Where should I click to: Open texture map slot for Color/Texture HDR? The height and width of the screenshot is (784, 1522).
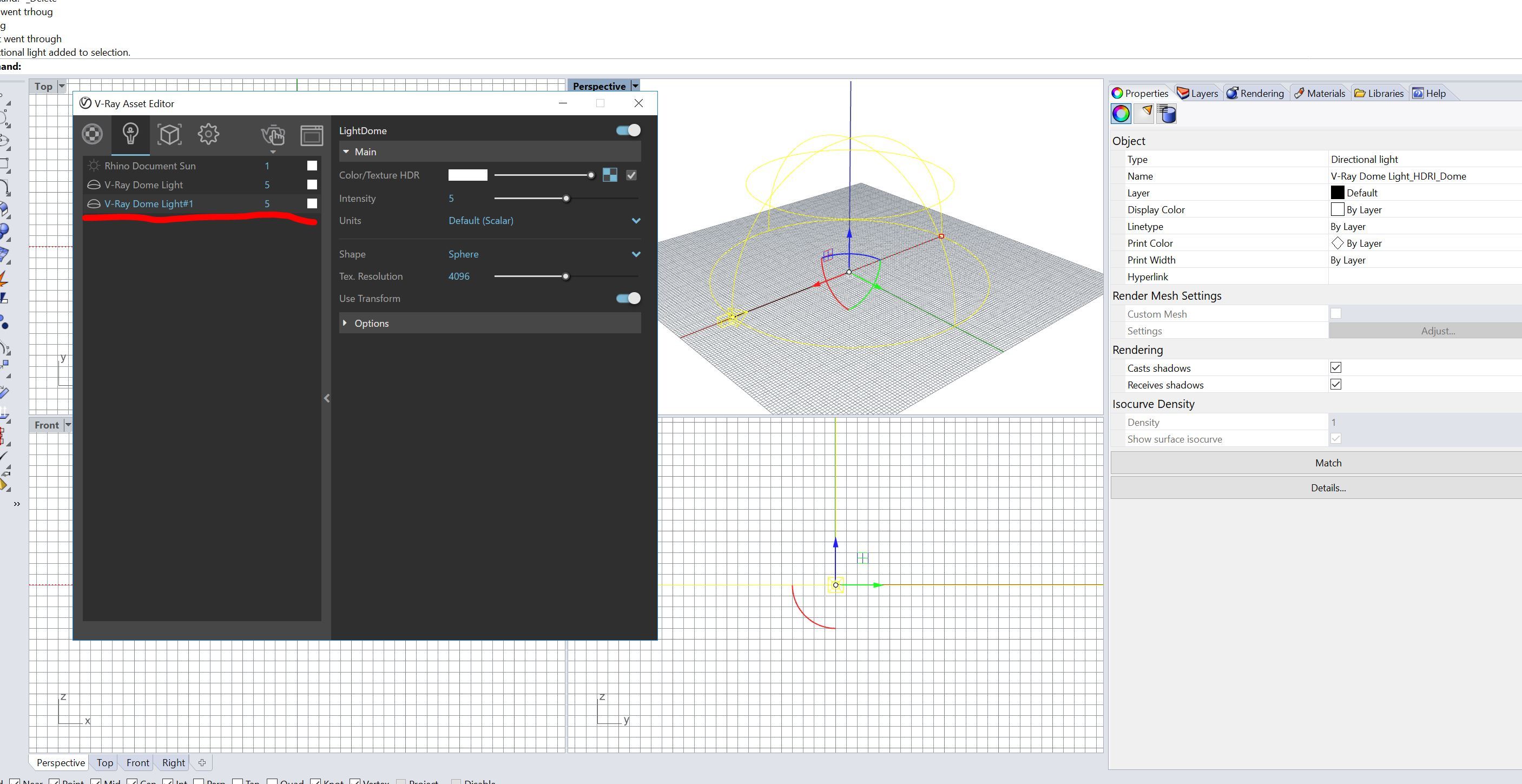[x=610, y=175]
